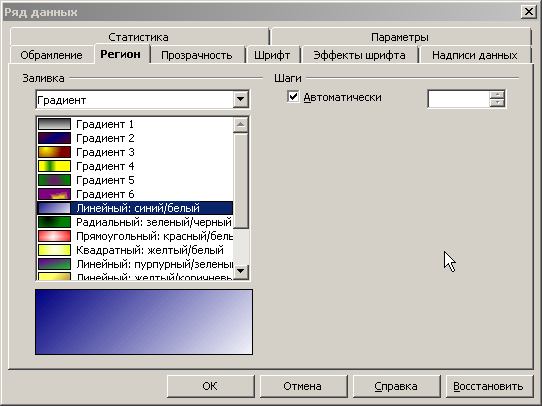This screenshot has width=542, height=406.
Task: Click gradient list scroll-up arrow
Action: (x=241, y=125)
